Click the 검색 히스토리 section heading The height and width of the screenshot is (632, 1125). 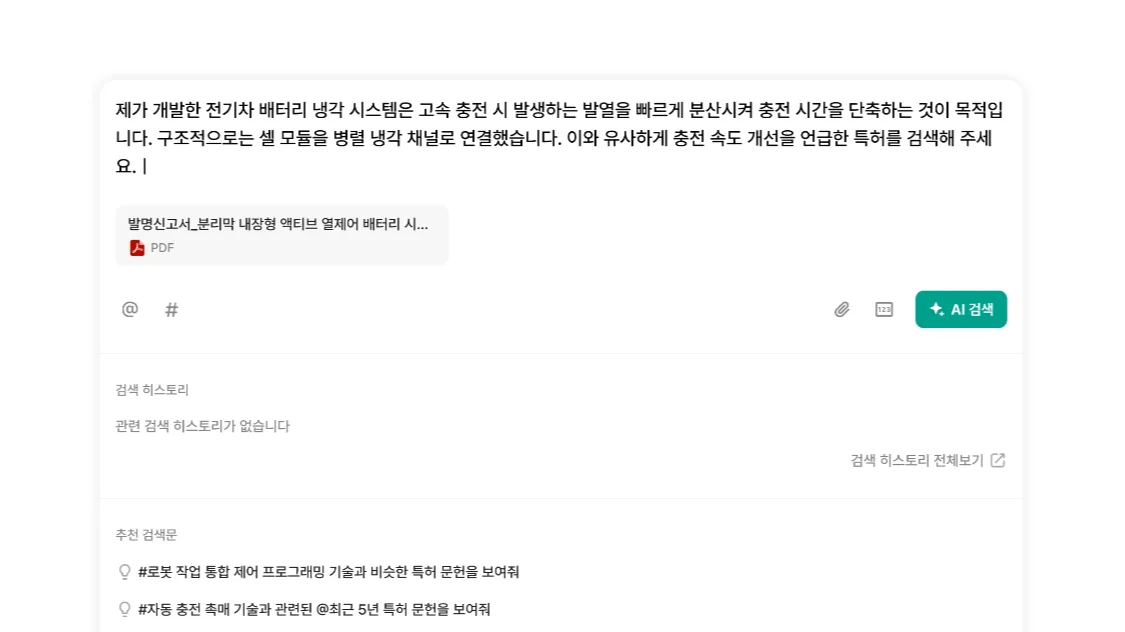coord(152,390)
